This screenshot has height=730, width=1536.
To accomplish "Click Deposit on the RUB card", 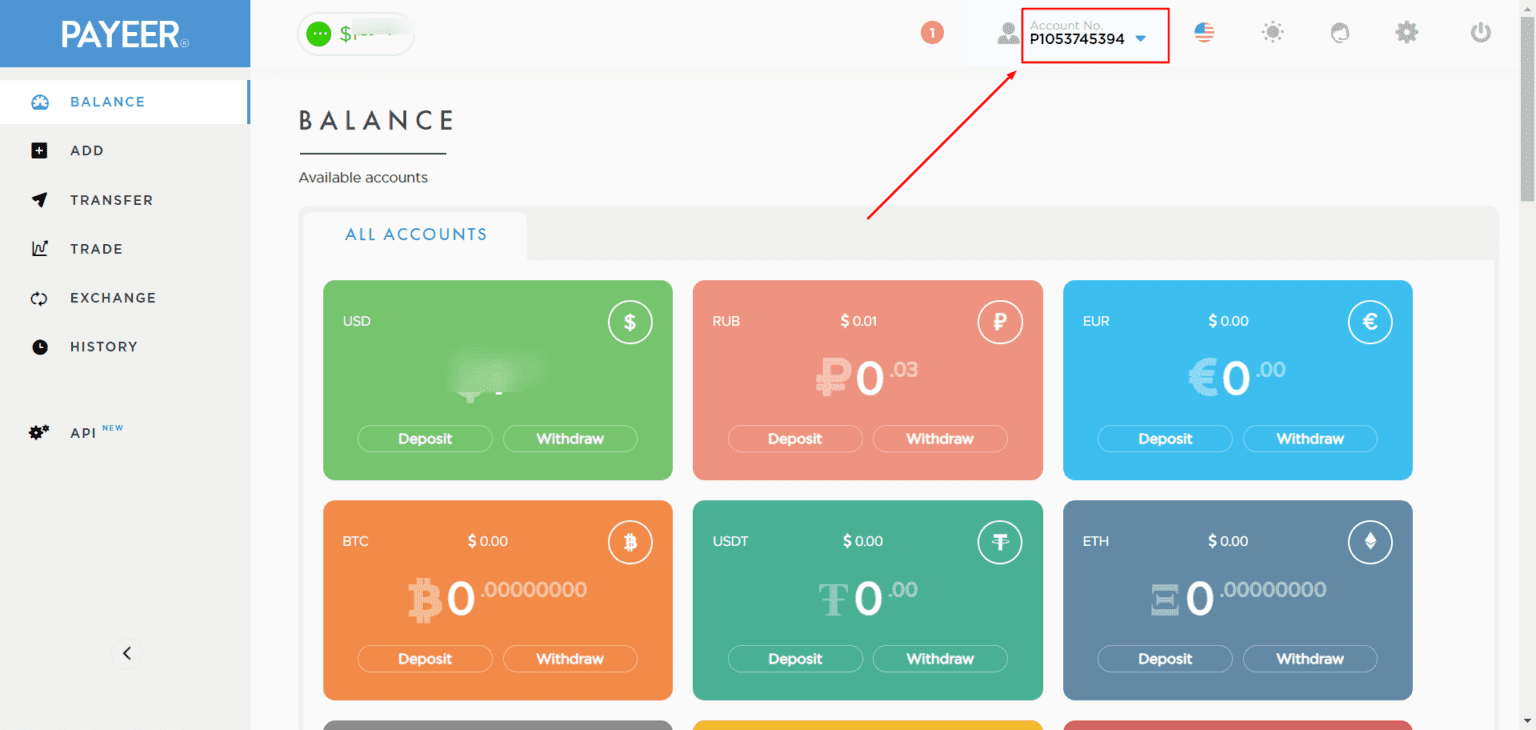I will (795, 438).
